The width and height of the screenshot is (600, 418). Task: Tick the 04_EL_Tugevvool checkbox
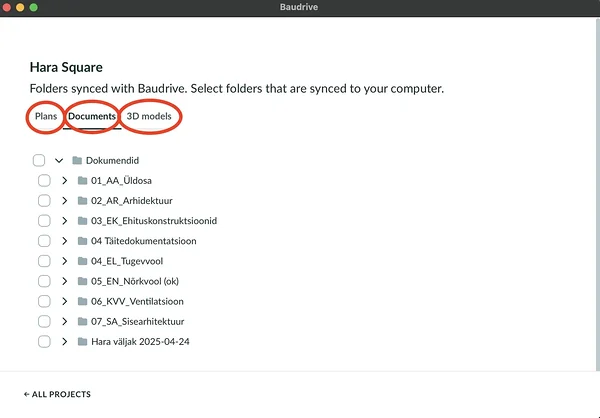click(x=44, y=261)
